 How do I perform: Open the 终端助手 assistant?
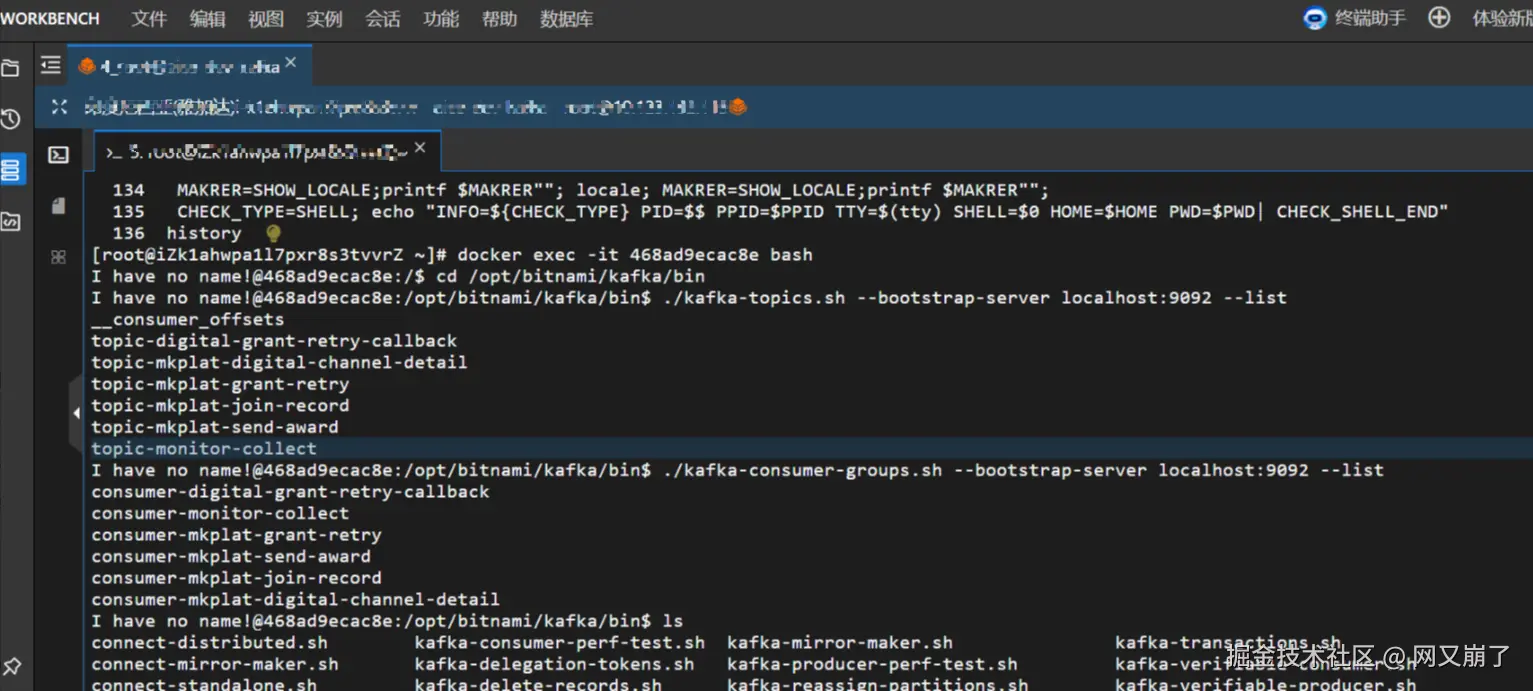pos(1355,18)
